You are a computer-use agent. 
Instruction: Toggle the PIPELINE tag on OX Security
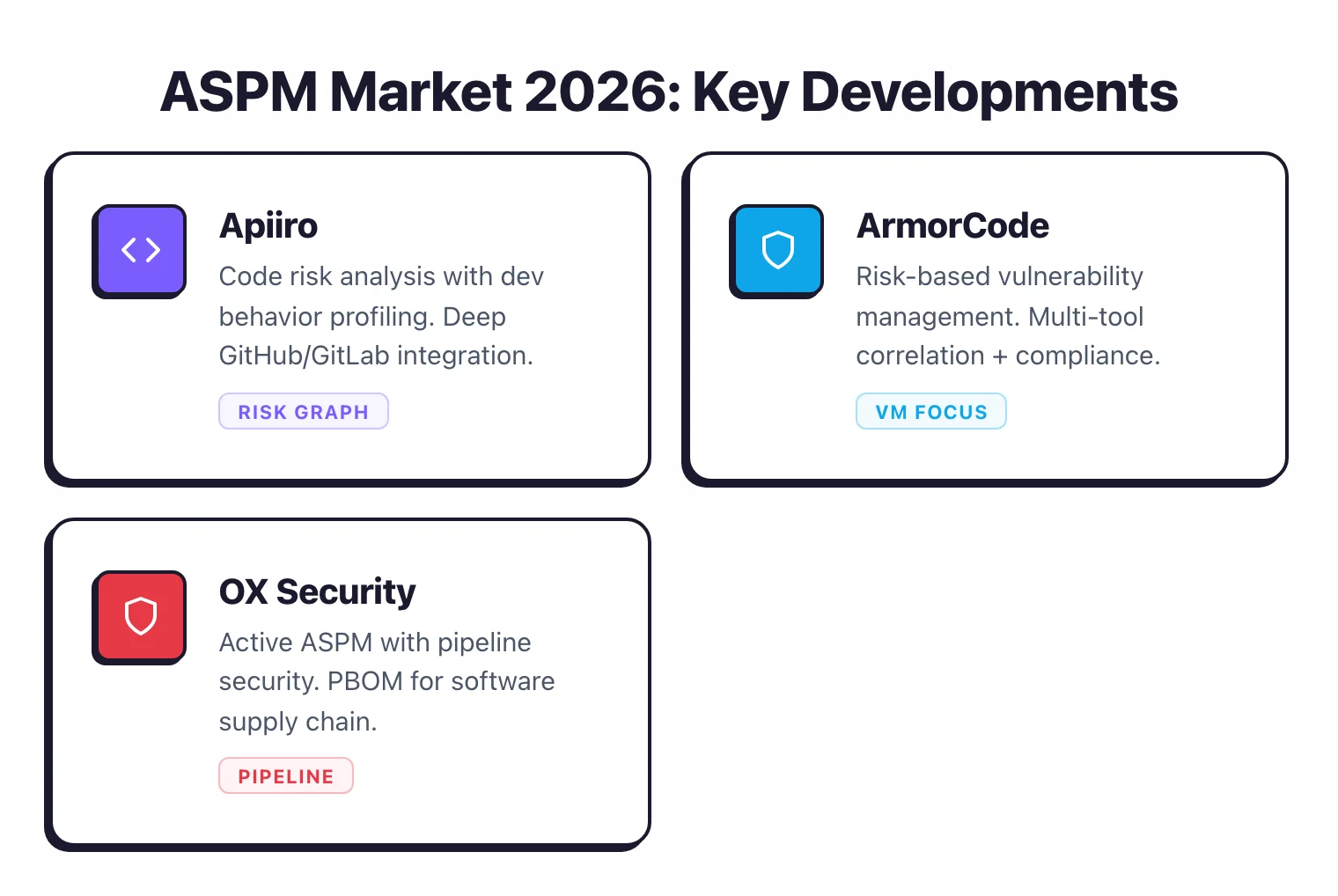pyautogui.click(x=285, y=775)
